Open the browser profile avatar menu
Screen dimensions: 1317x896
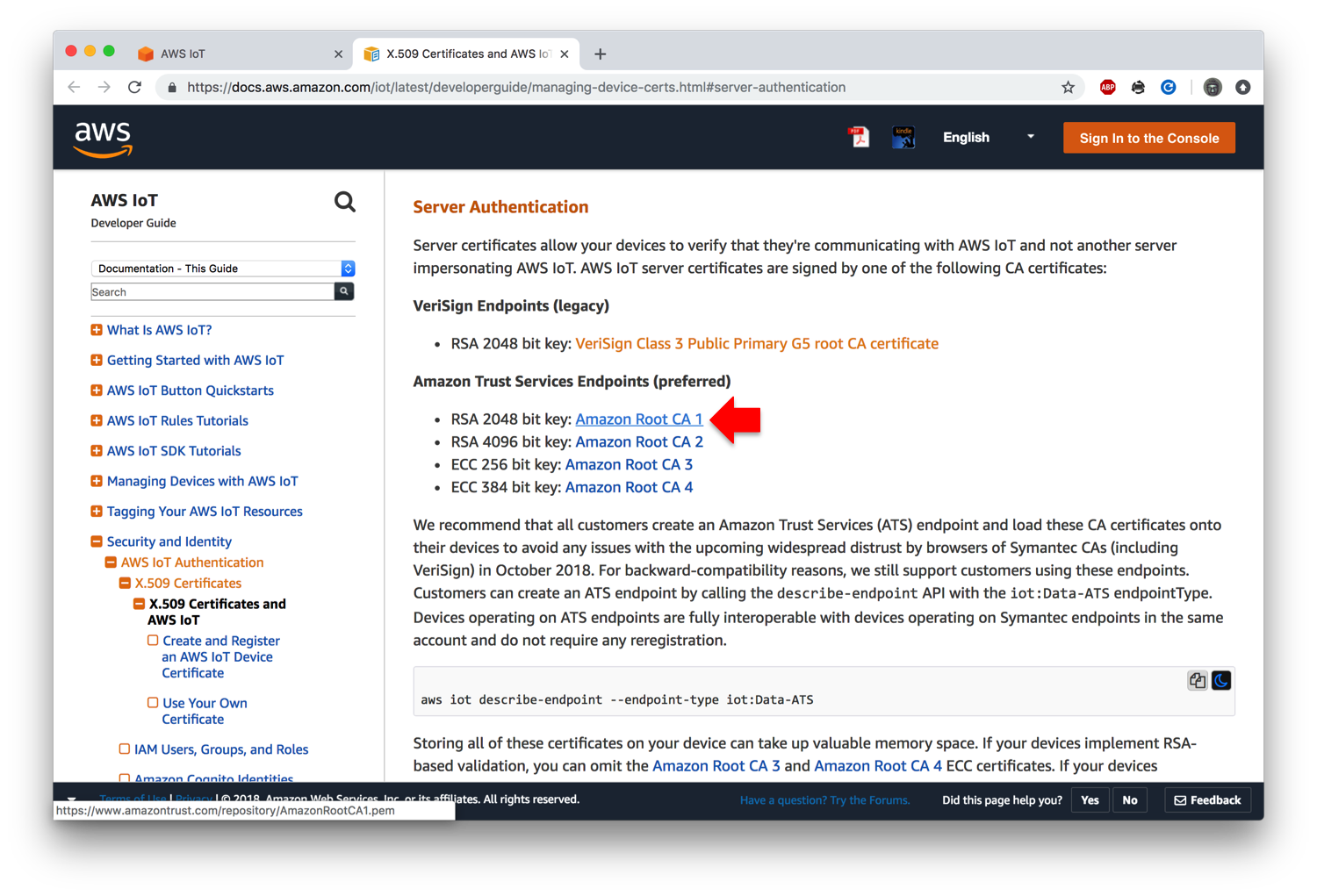1212,87
